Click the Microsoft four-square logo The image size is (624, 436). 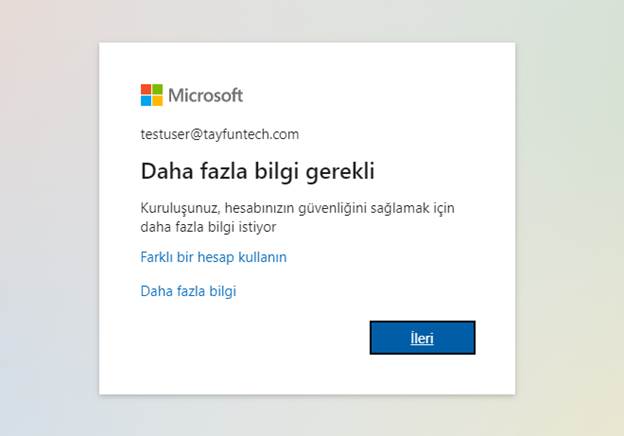coord(152,95)
